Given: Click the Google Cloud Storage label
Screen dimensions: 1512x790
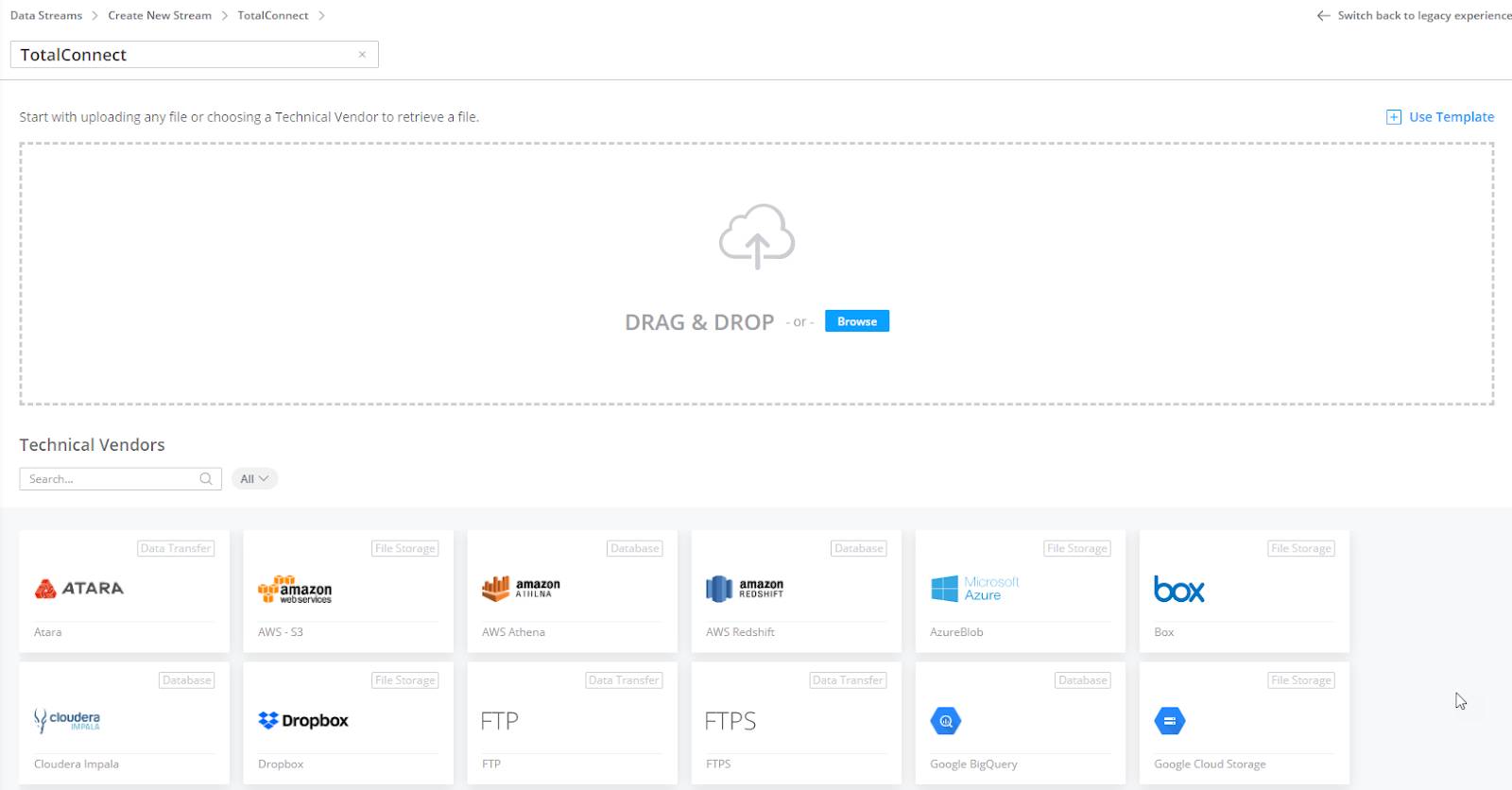Looking at the screenshot, I should [1210, 764].
